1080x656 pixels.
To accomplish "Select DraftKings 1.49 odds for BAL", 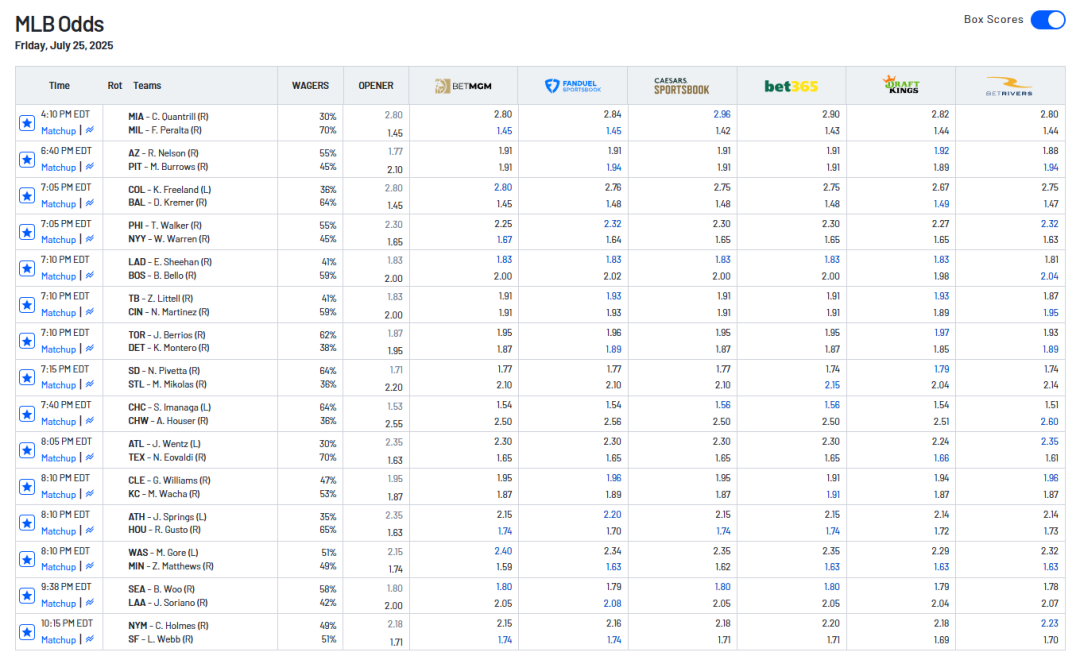I will [941, 204].
